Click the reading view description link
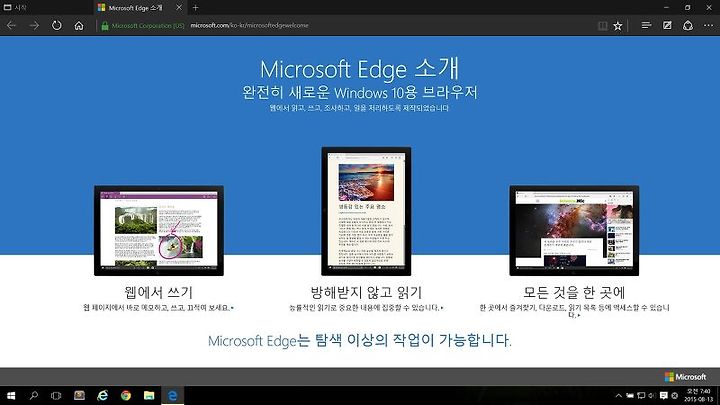 366,308
